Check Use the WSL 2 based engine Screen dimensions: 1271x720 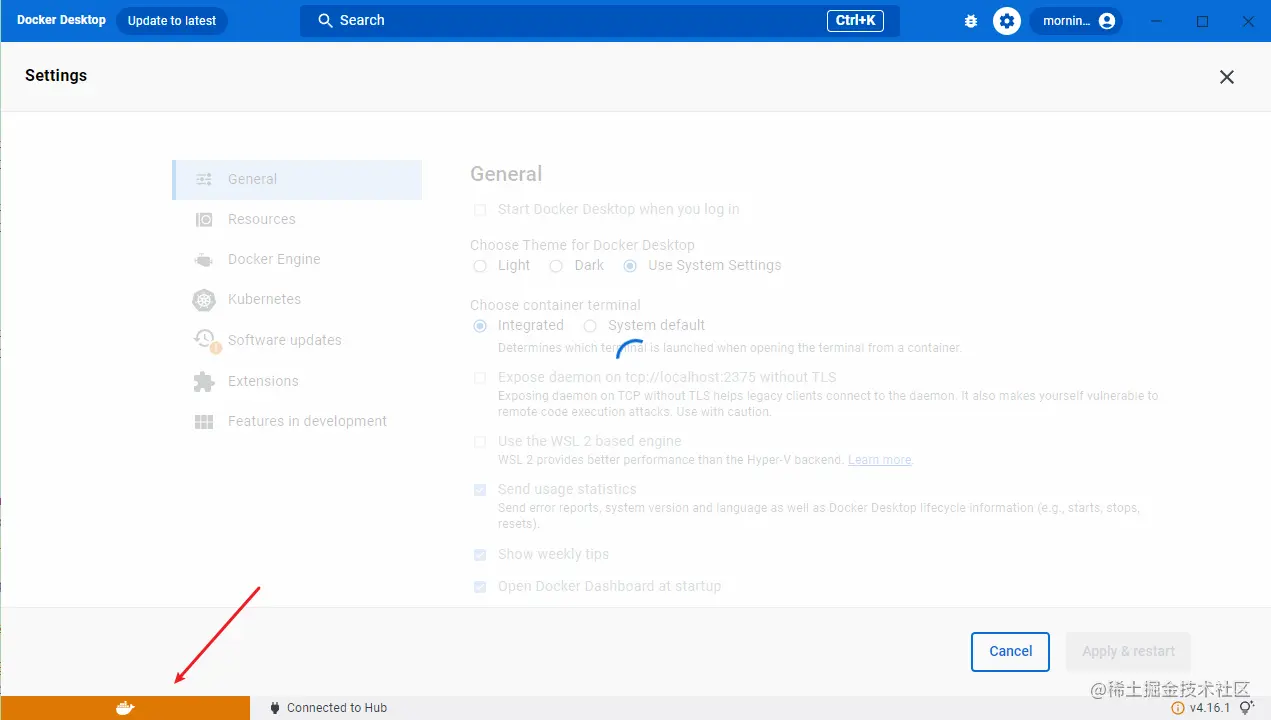point(480,442)
